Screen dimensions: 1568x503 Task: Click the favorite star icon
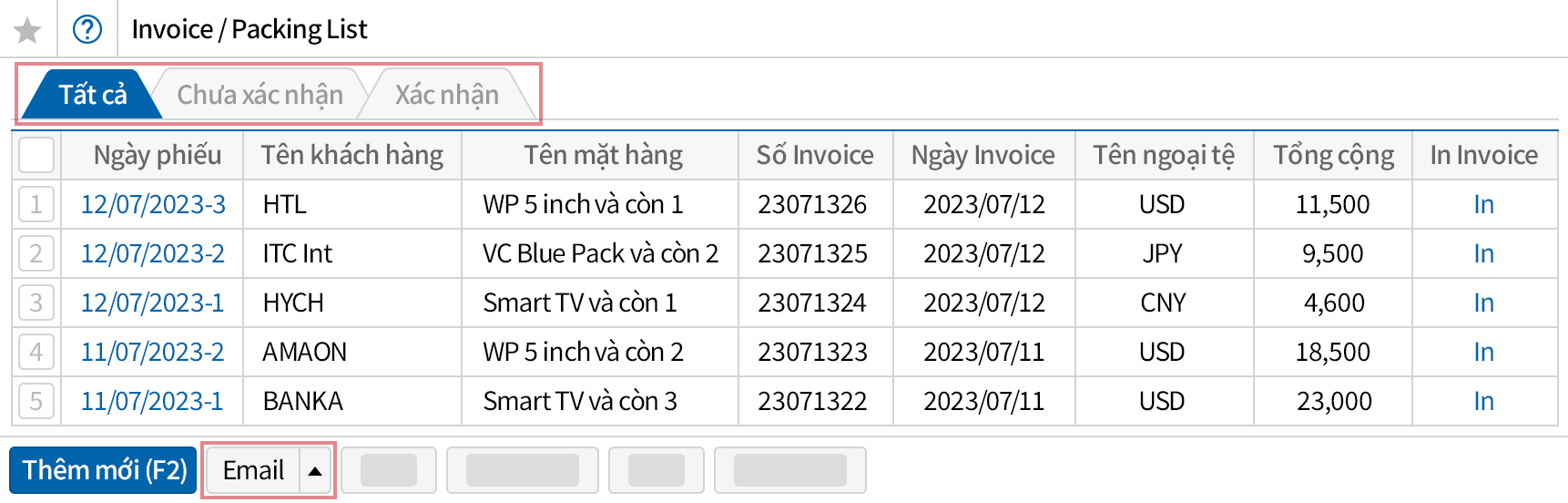click(x=27, y=31)
